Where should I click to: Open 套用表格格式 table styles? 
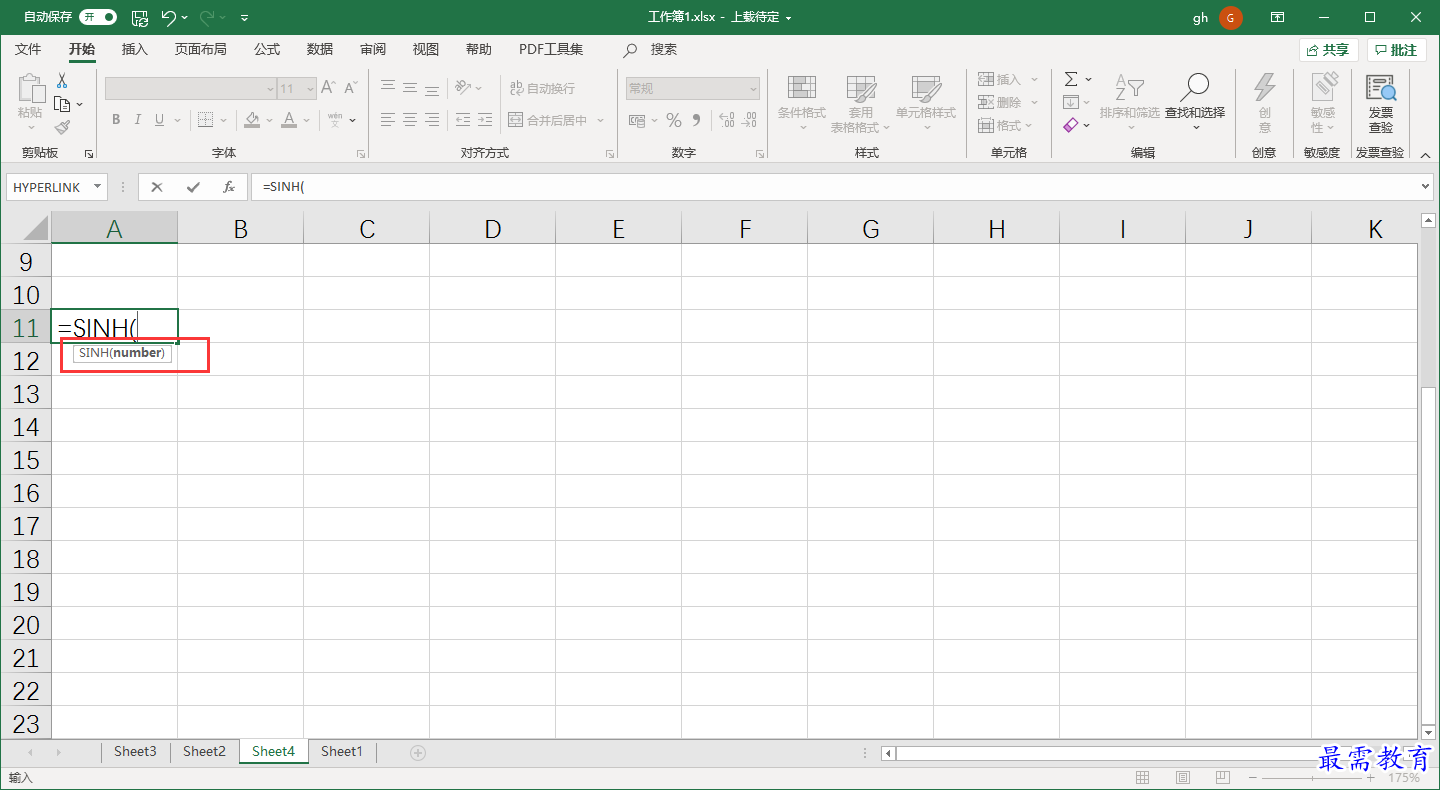pyautogui.click(x=860, y=104)
